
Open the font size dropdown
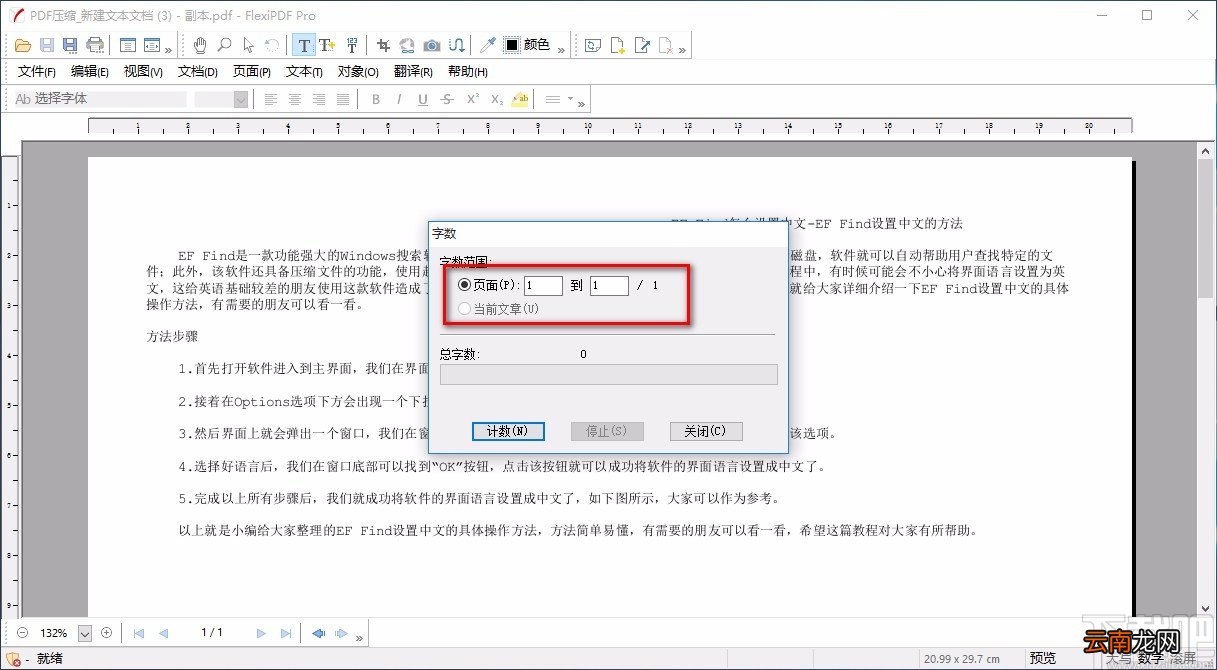240,99
